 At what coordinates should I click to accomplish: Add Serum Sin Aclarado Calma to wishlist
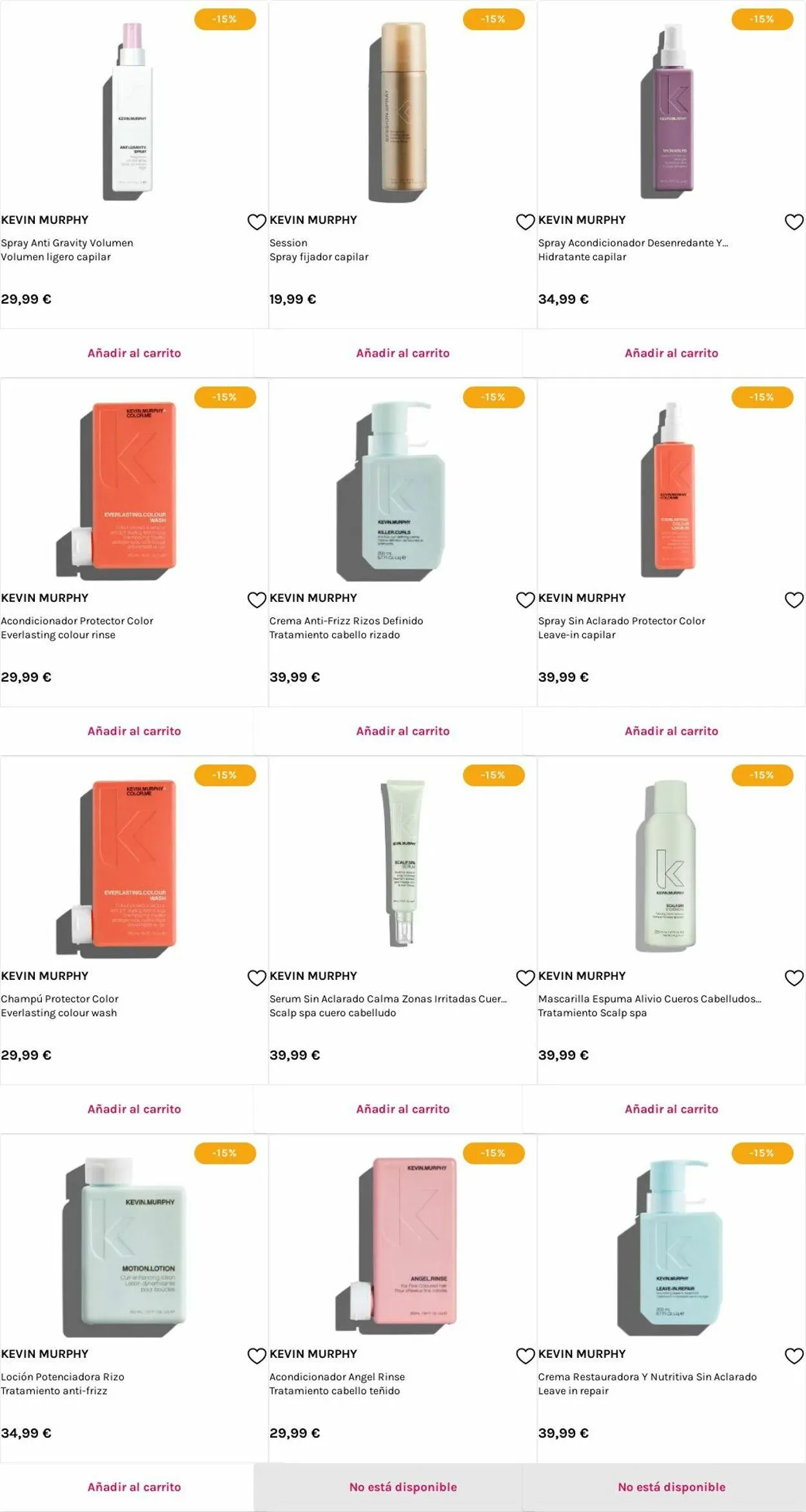pos(526,978)
